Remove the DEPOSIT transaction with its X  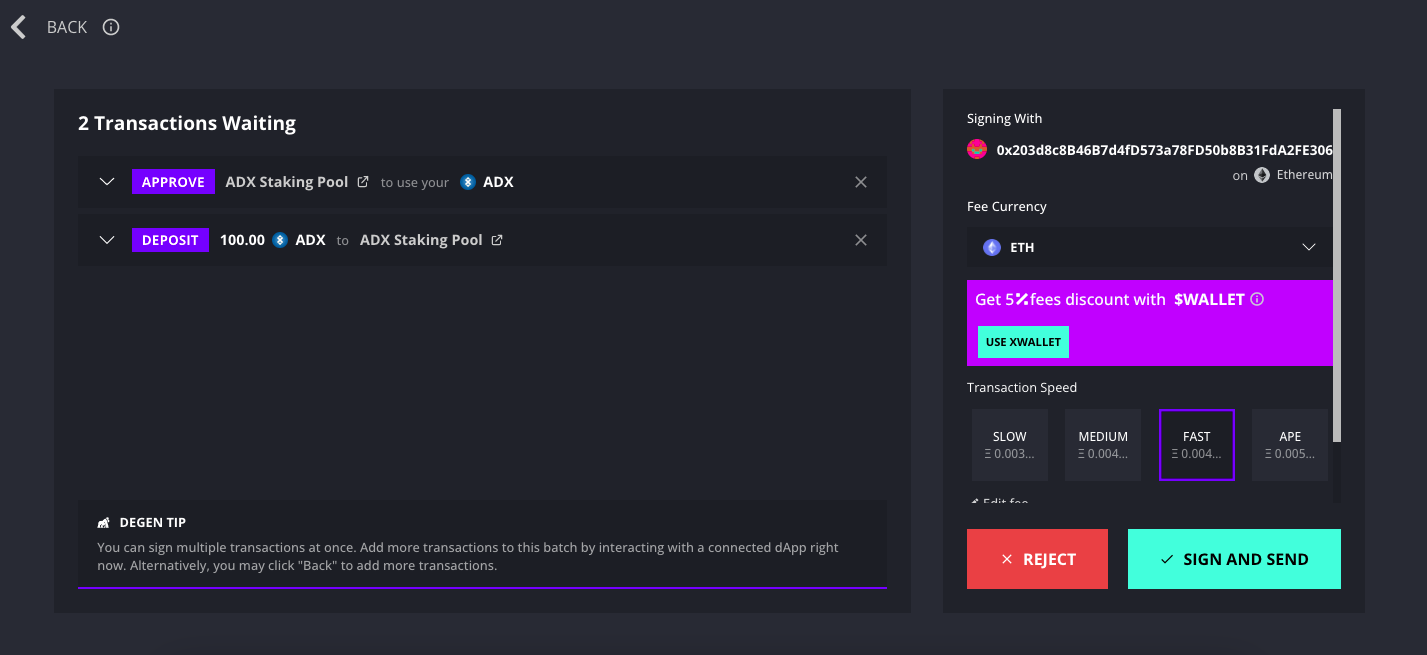pyautogui.click(x=860, y=240)
